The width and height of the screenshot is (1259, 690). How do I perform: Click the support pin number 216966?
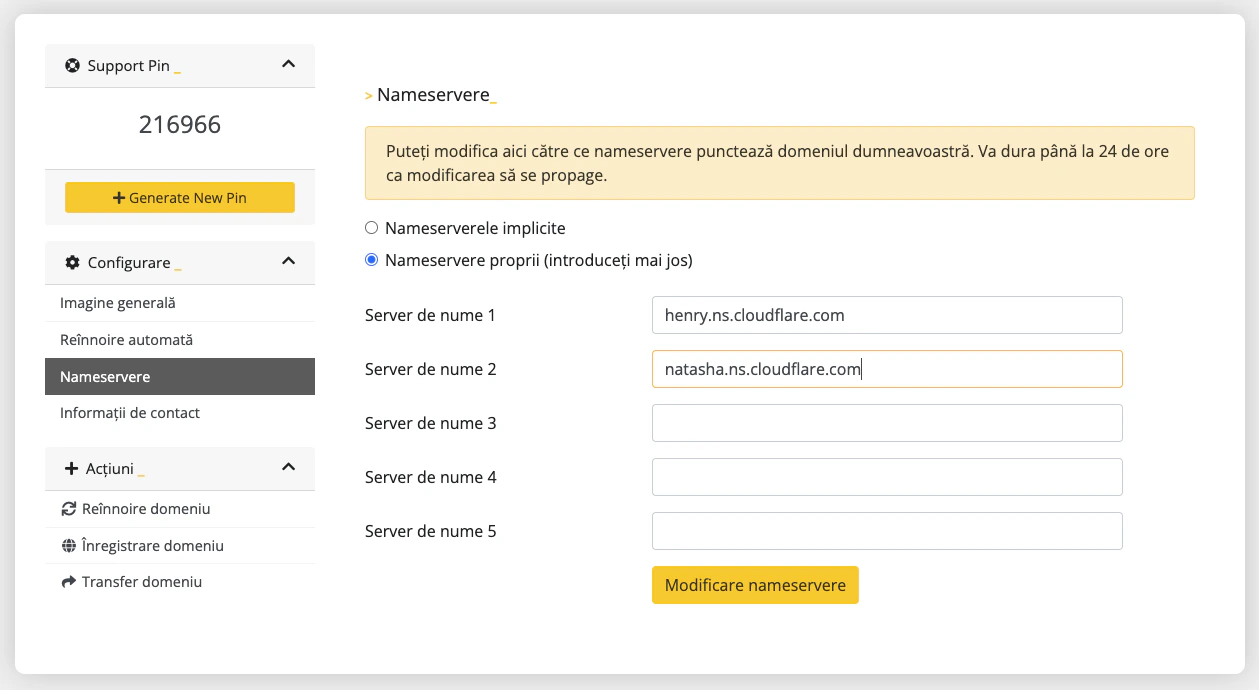(180, 125)
